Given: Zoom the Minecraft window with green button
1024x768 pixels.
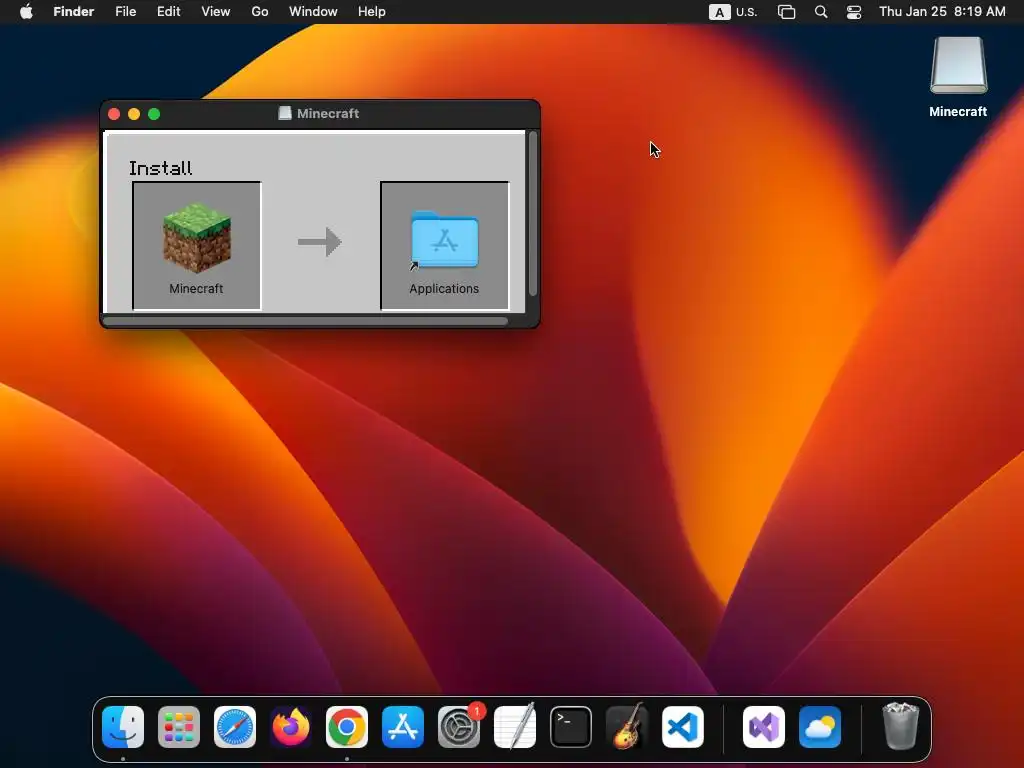Looking at the screenshot, I should pyautogui.click(x=154, y=114).
